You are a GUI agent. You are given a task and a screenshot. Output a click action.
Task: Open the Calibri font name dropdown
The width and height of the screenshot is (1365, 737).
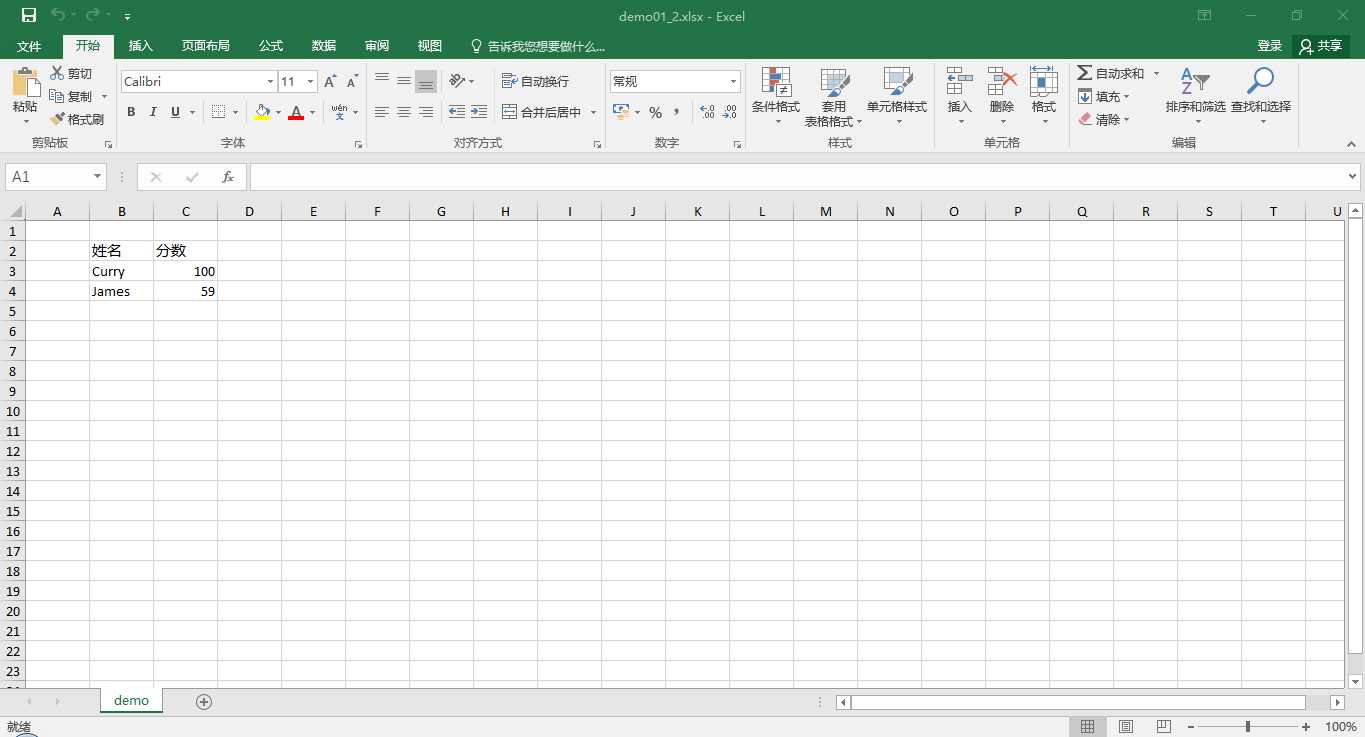(270, 82)
